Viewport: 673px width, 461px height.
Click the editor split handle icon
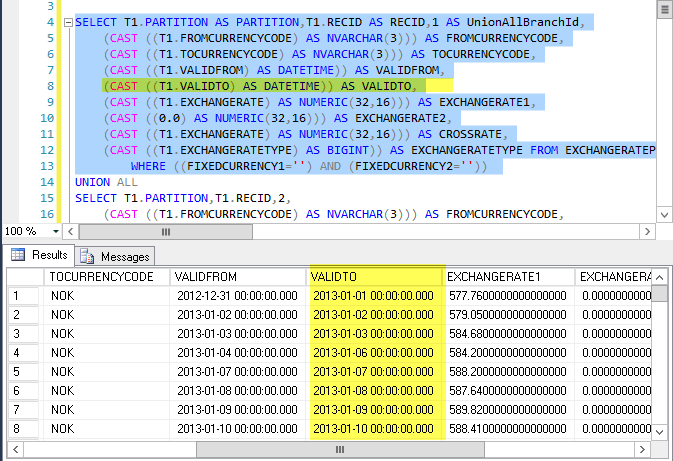click(664, 9)
